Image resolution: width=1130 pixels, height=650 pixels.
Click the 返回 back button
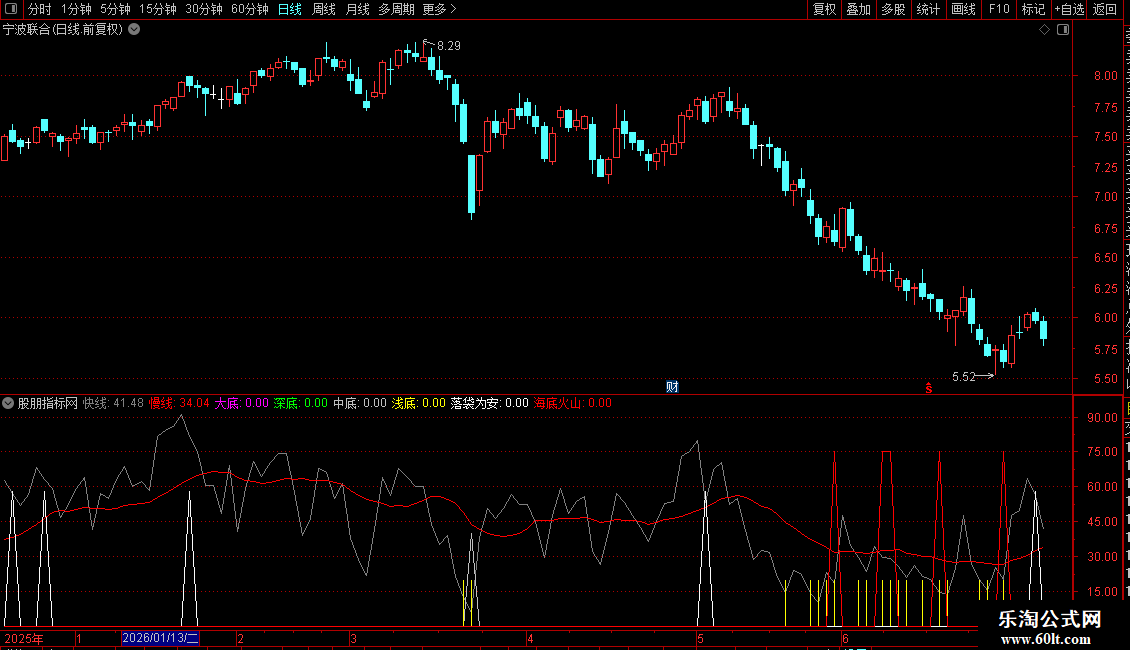point(1104,9)
